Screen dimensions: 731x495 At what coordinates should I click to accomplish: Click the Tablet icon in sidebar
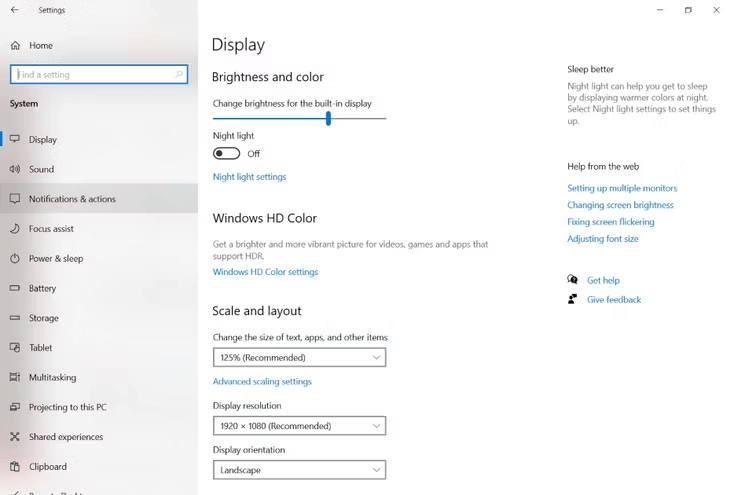click(15, 348)
